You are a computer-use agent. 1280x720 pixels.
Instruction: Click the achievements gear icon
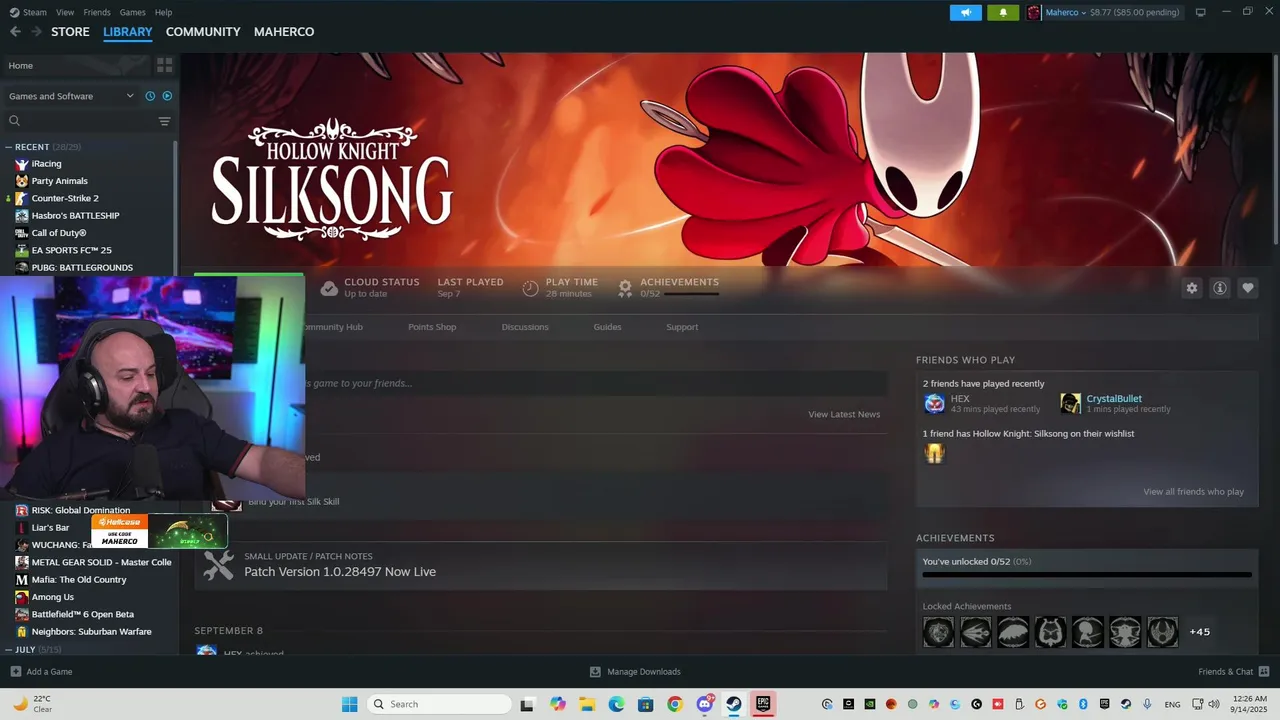point(625,288)
